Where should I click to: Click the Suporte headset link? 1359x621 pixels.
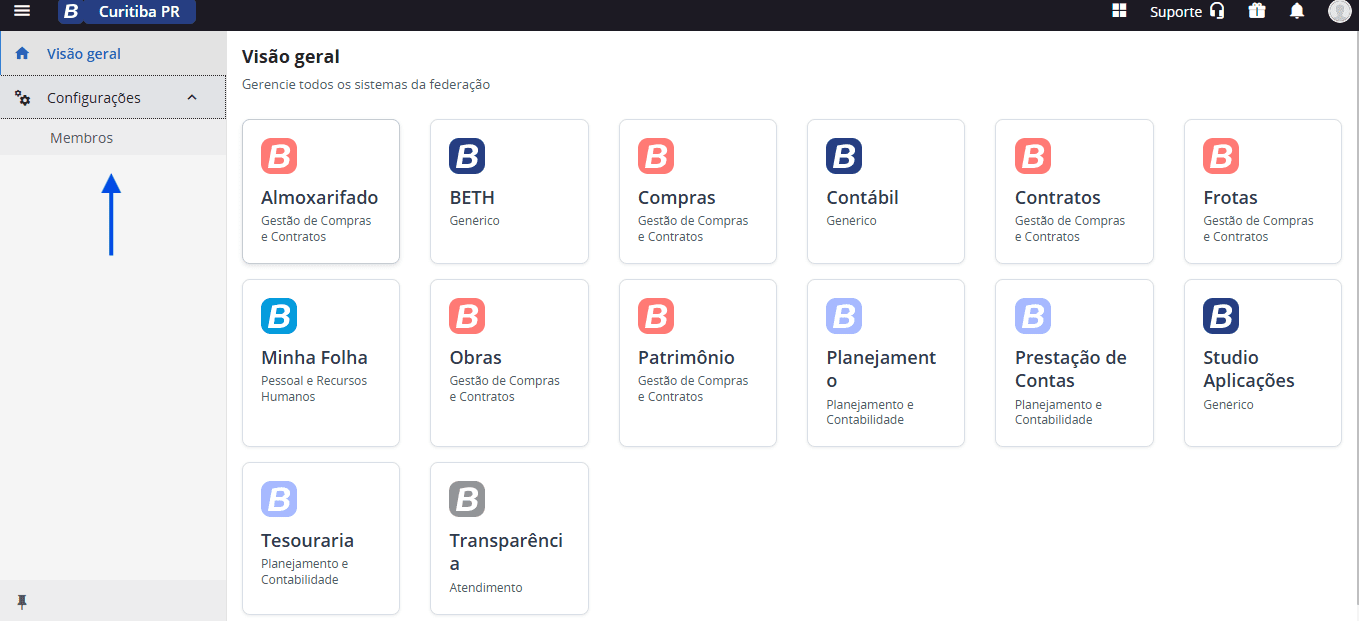(1187, 12)
